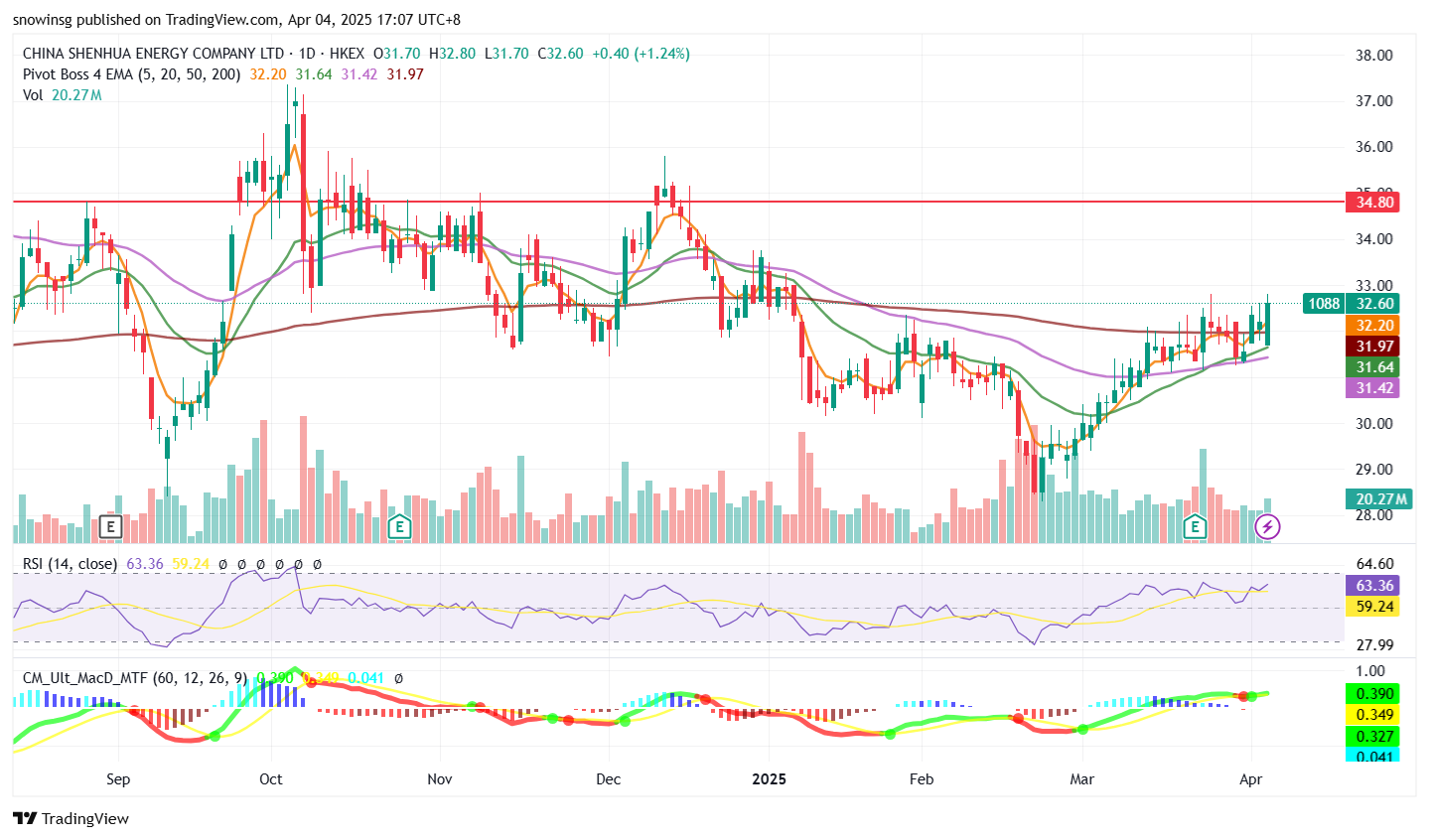Image resolution: width=1429 pixels, height=840 pixels.
Task: Click the green 0.390 MACD axis label
Action: [x=1371, y=694]
